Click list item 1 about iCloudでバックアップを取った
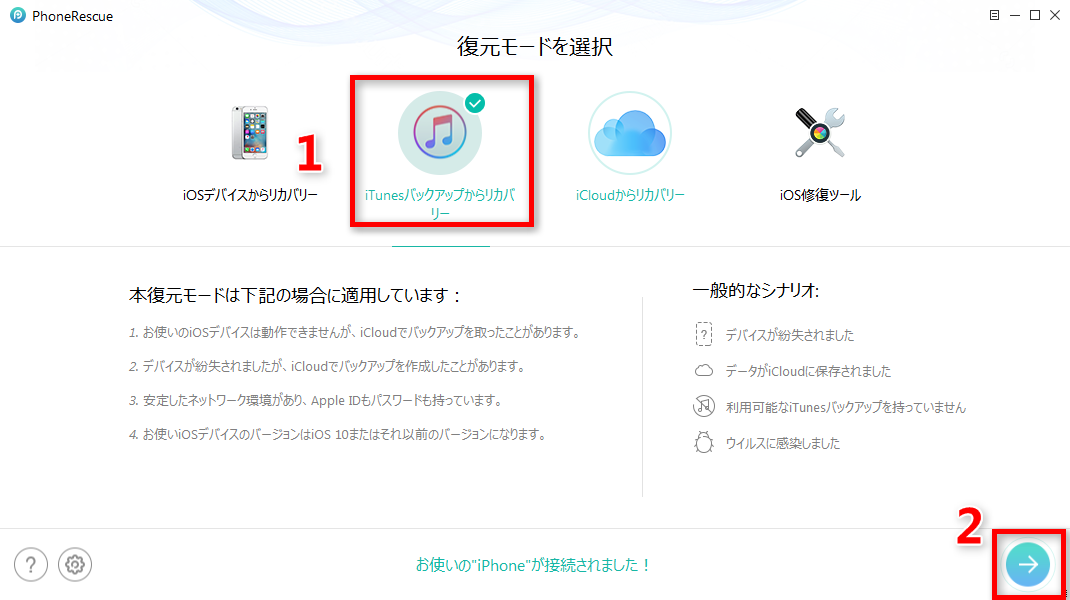The height and width of the screenshot is (600, 1070). point(355,332)
